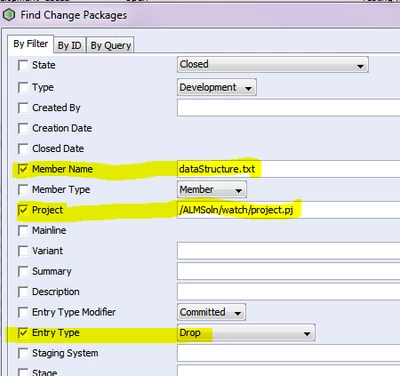Click the Created By text field
This screenshot has width=400, height=376.
[289, 108]
